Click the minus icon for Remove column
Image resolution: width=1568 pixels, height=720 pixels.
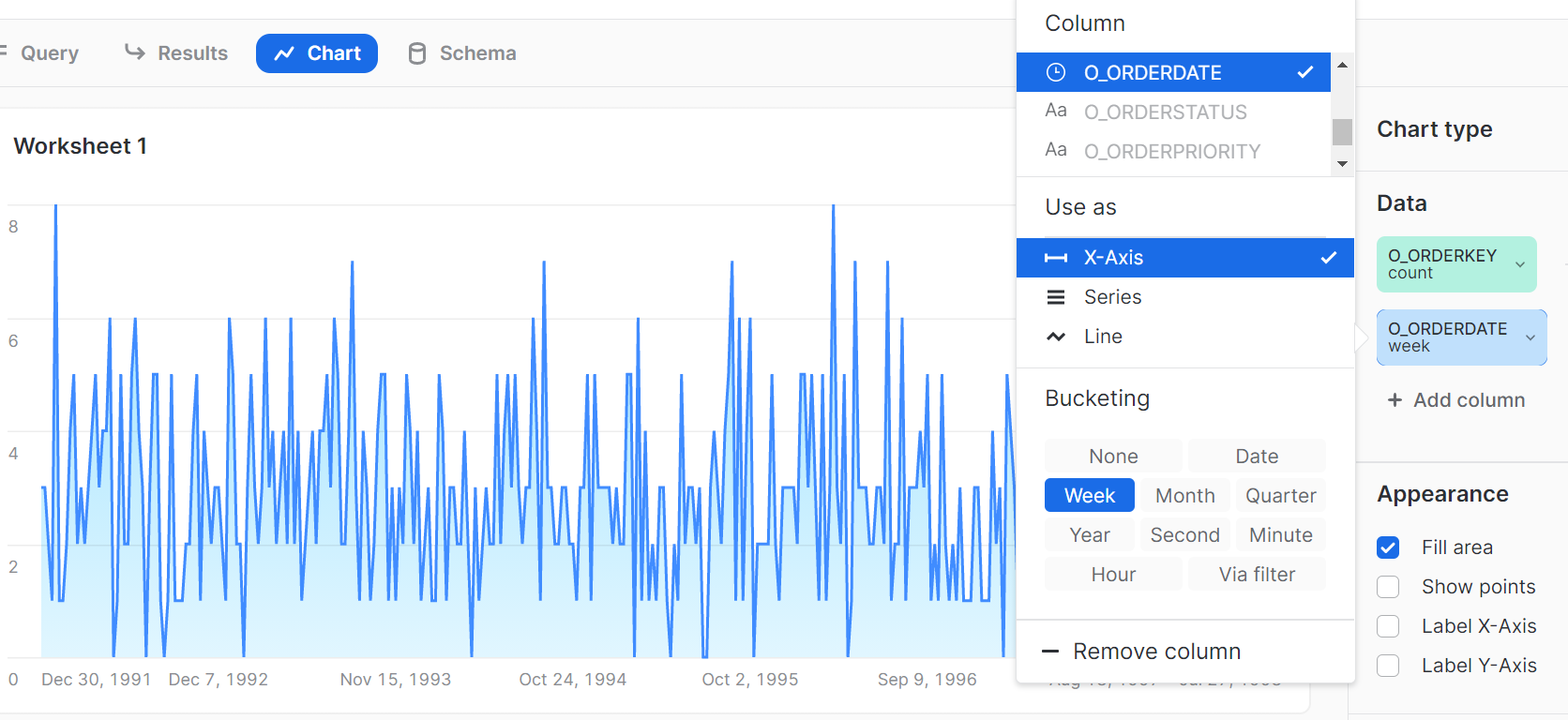click(1050, 652)
